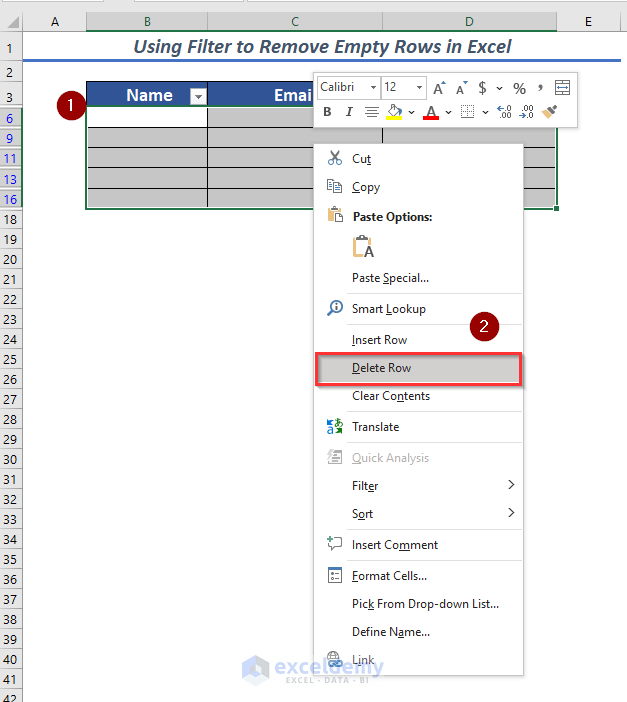The height and width of the screenshot is (702, 627).
Task: Select column A header
Action: click(x=55, y=22)
